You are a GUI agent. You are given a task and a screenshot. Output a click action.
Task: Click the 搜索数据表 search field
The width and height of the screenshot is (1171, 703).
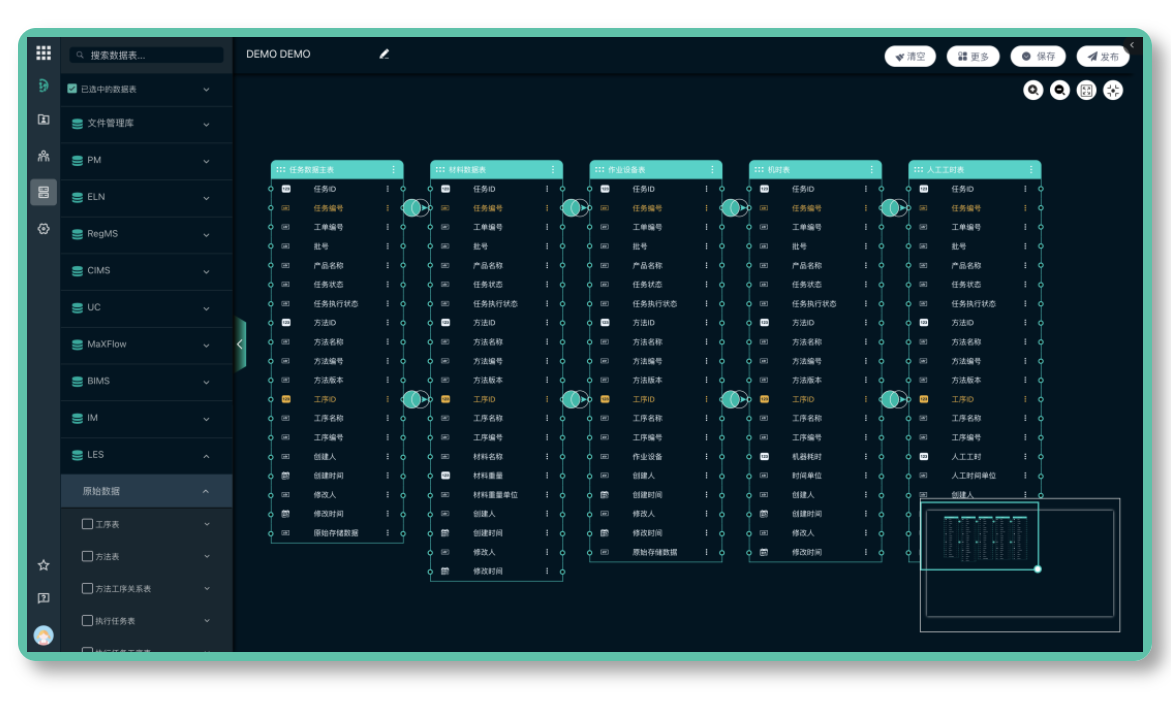(x=150, y=55)
